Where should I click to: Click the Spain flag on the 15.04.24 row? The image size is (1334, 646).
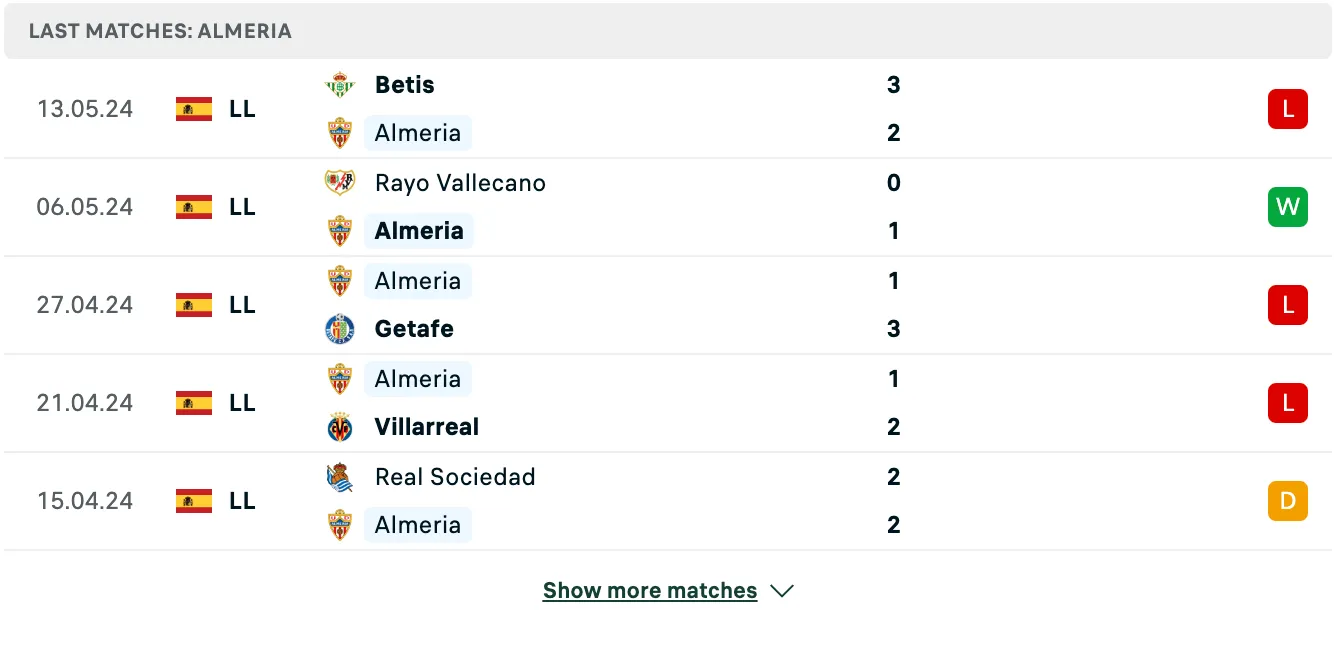click(194, 501)
